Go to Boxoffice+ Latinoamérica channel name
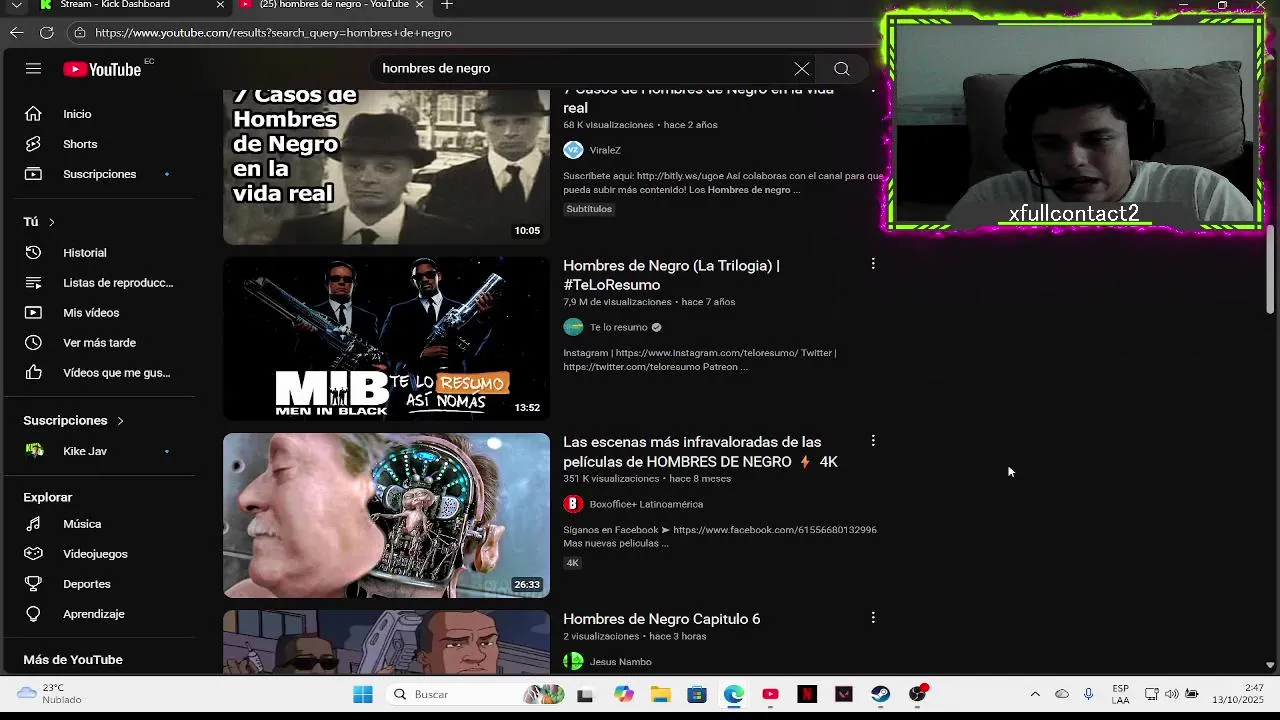This screenshot has width=1280, height=720. pyautogui.click(x=646, y=504)
